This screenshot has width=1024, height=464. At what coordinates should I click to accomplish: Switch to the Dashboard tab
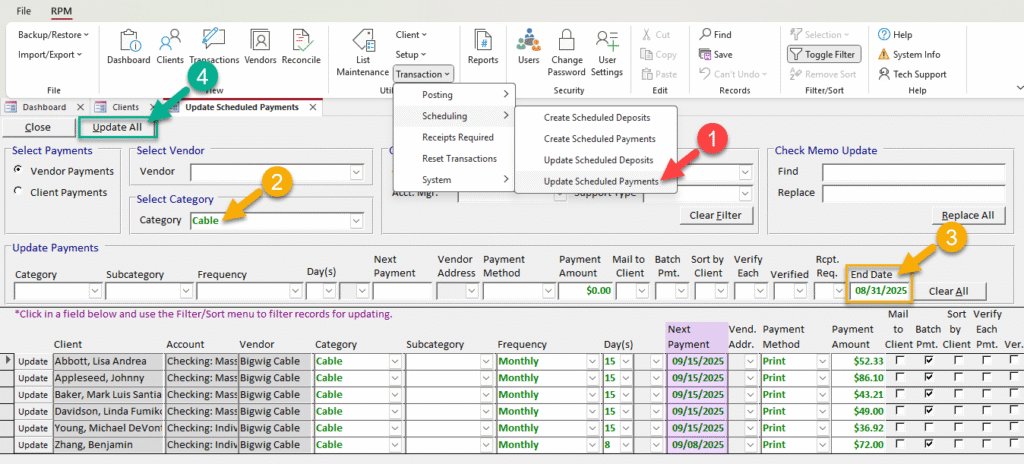click(44, 107)
